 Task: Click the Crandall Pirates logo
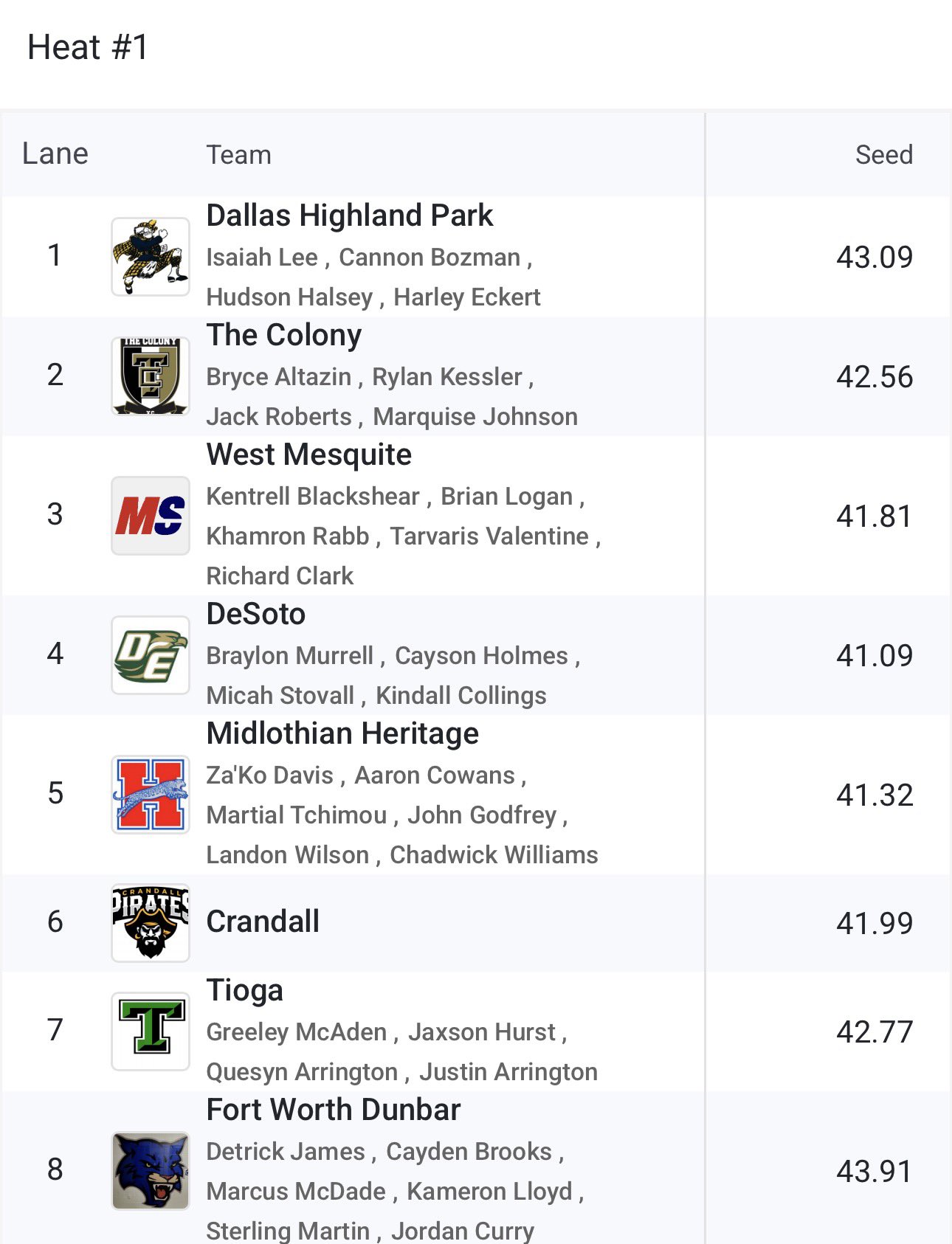coord(151,922)
